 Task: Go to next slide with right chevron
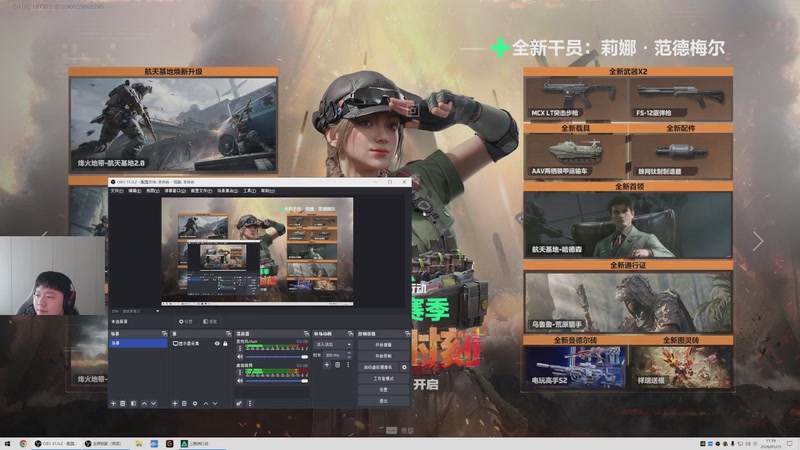click(x=758, y=241)
